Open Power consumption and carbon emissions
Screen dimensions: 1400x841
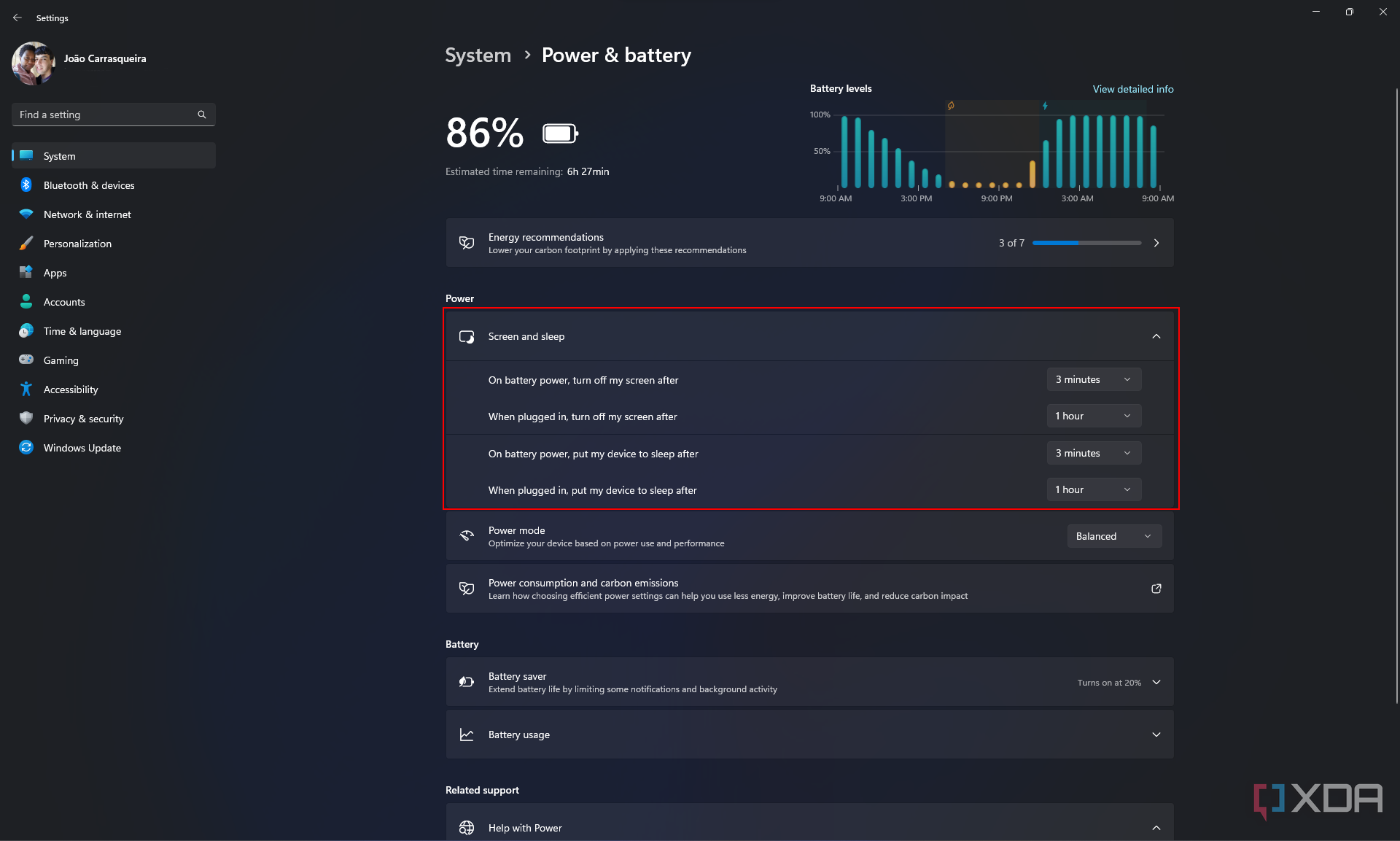(1155, 588)
